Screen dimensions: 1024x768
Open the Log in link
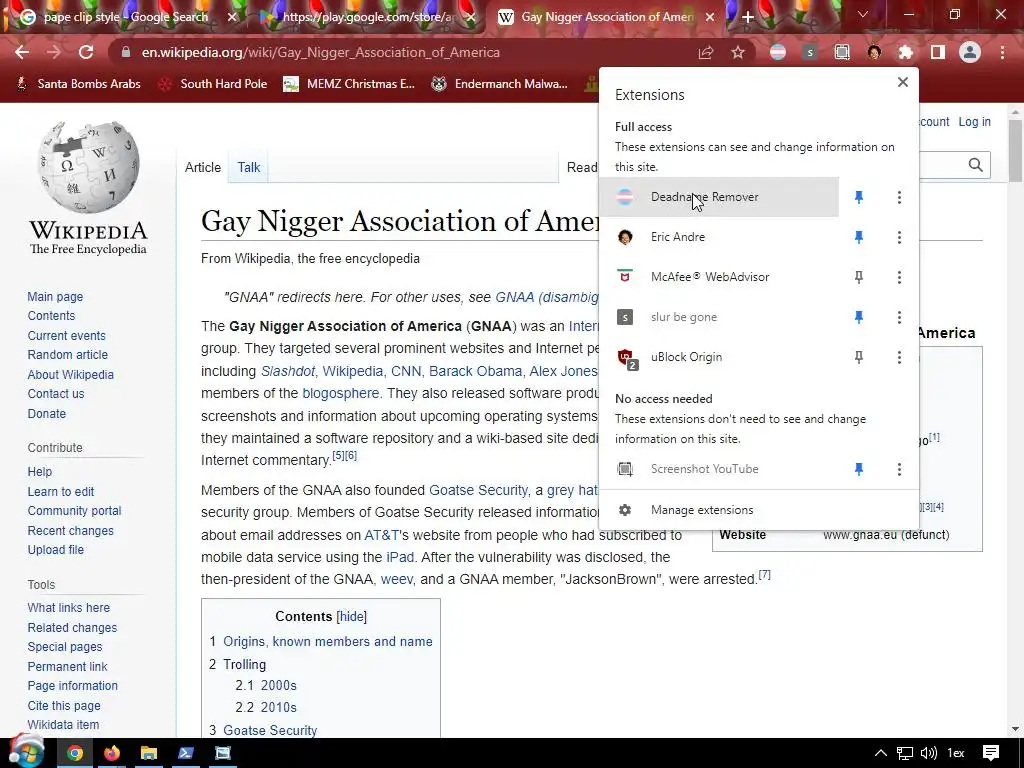point(974,122)
